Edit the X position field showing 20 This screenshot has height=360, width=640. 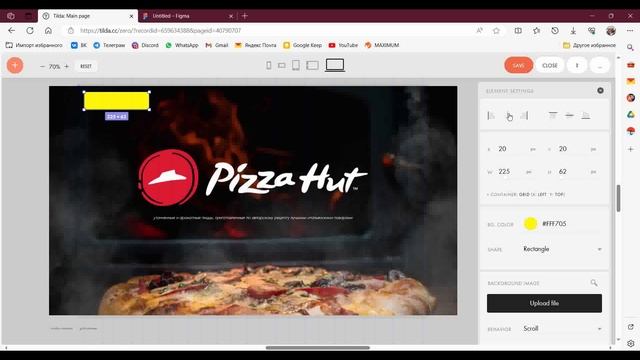click(512, 149)
